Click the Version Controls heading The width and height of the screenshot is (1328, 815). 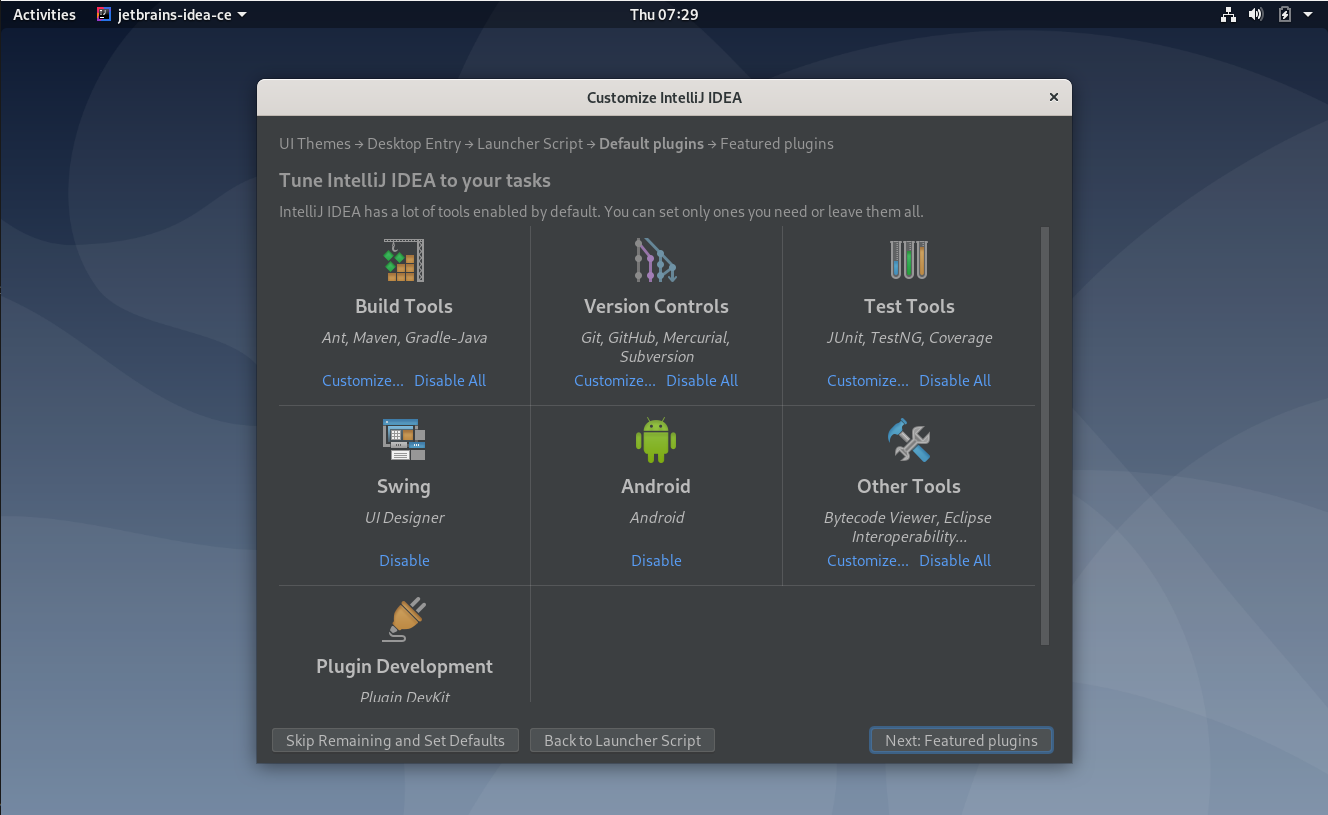click(656, 306)
